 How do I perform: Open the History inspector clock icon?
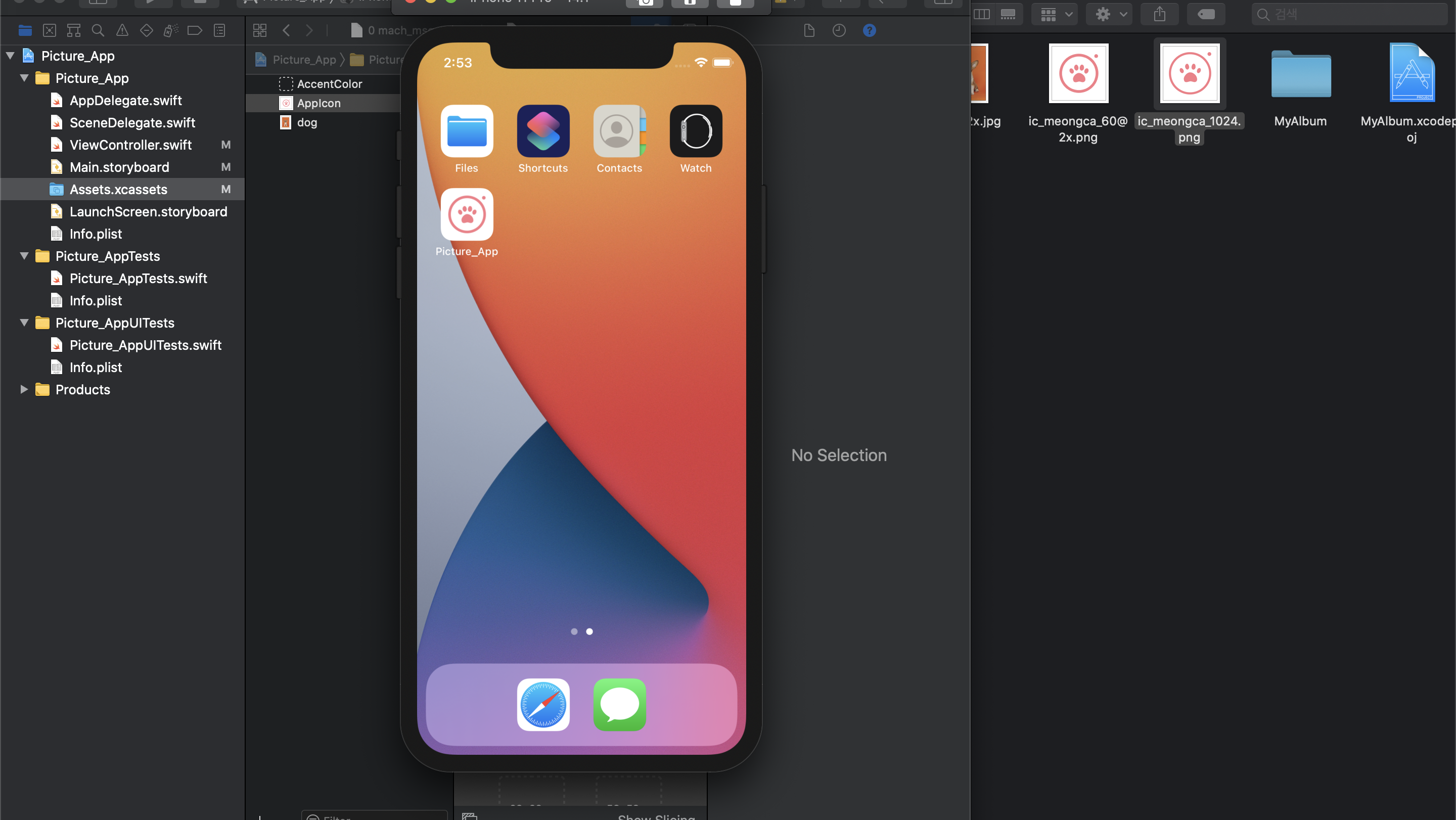(x=839, y=30)
